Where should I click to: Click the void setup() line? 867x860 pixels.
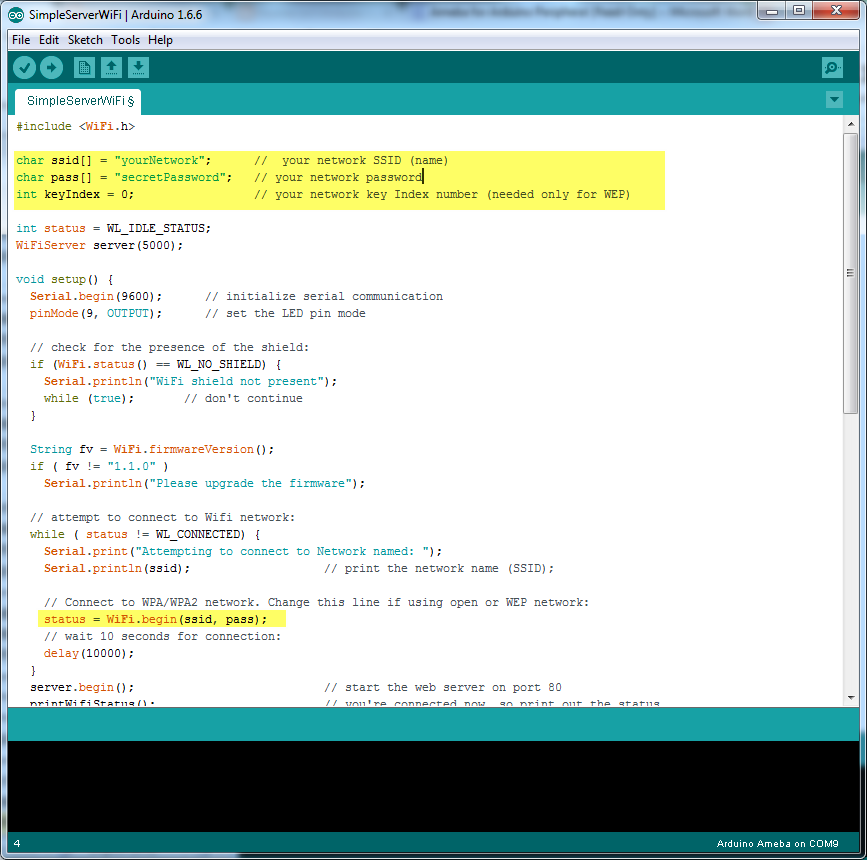65,279
